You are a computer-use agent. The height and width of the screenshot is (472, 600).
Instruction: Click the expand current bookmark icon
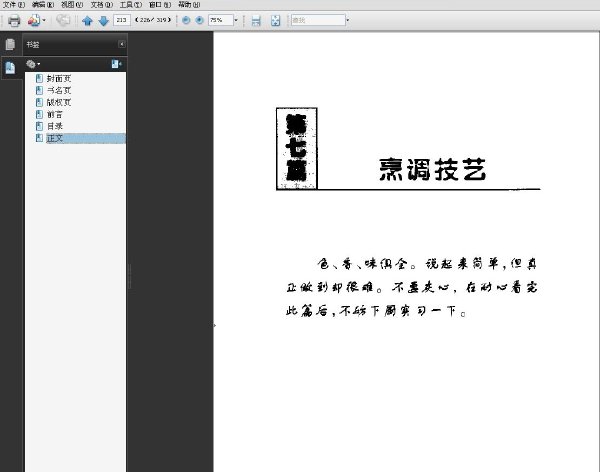[116, 64]
